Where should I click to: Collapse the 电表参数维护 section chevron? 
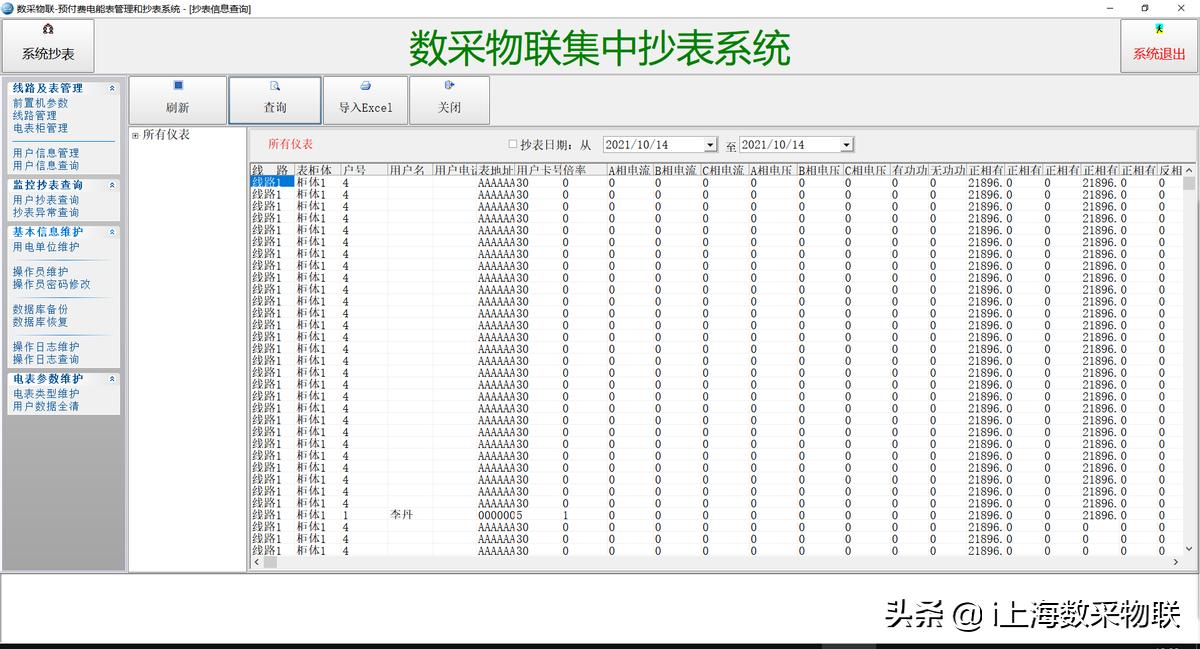tap(112, 379)
